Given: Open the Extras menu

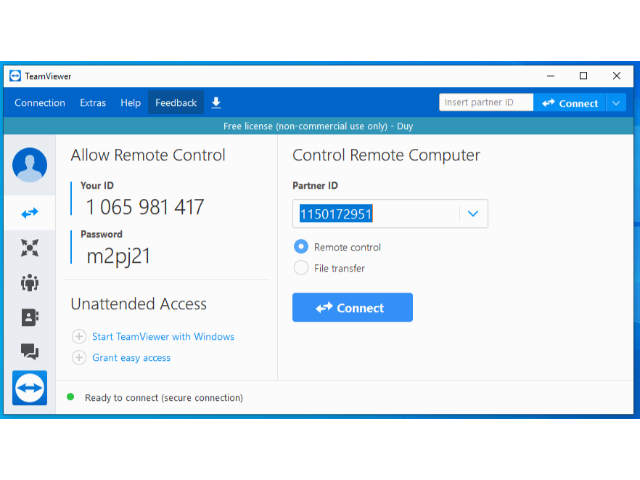Looking at the screenshot, I should (x=93, y=103).
